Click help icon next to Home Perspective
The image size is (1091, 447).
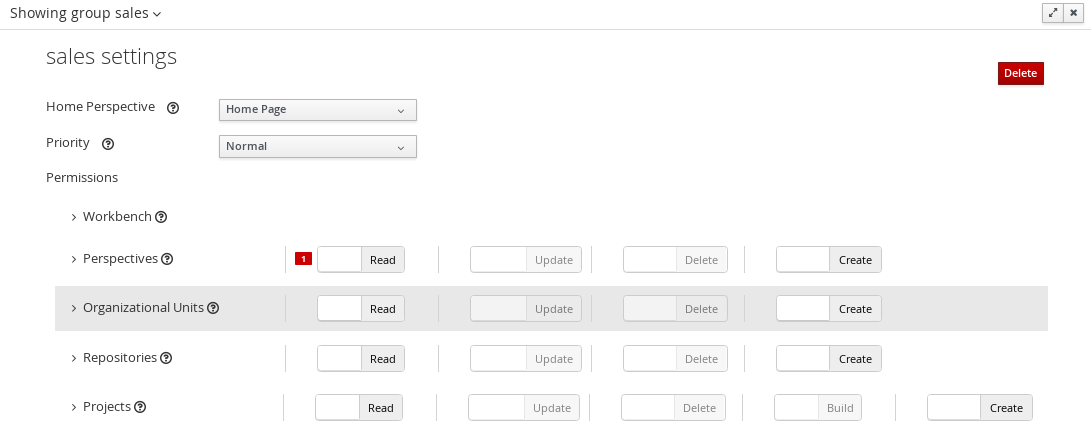[x=173, y=108]
